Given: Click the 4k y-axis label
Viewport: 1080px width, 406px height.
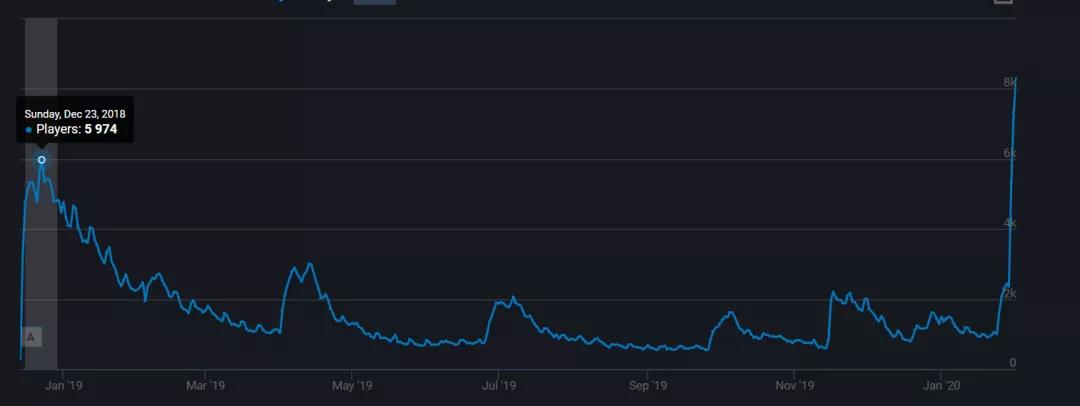Looking at the screenshot, I should [x=1010, y=223].
